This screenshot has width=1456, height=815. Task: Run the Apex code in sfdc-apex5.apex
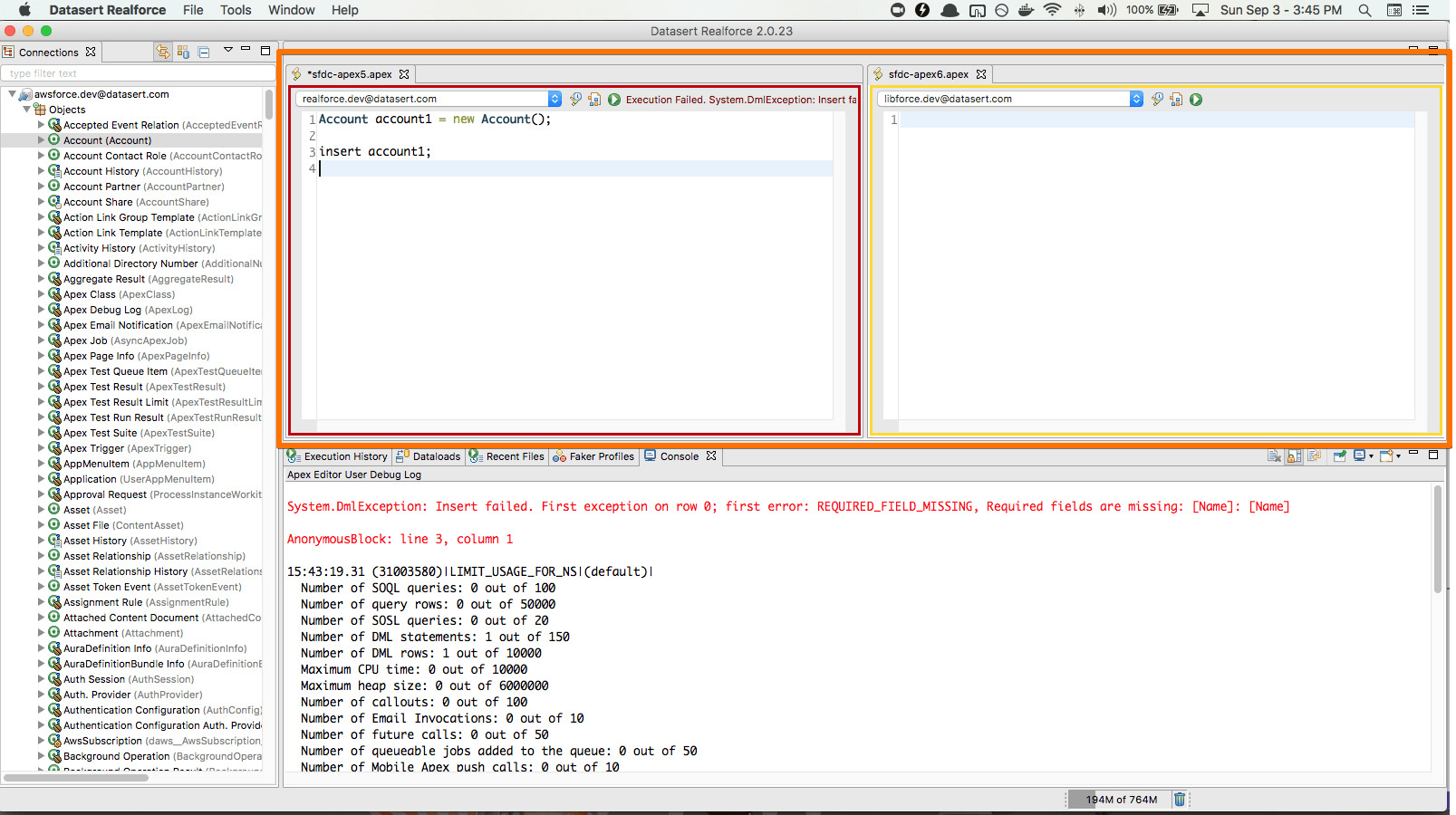click(x=614, y=100)
